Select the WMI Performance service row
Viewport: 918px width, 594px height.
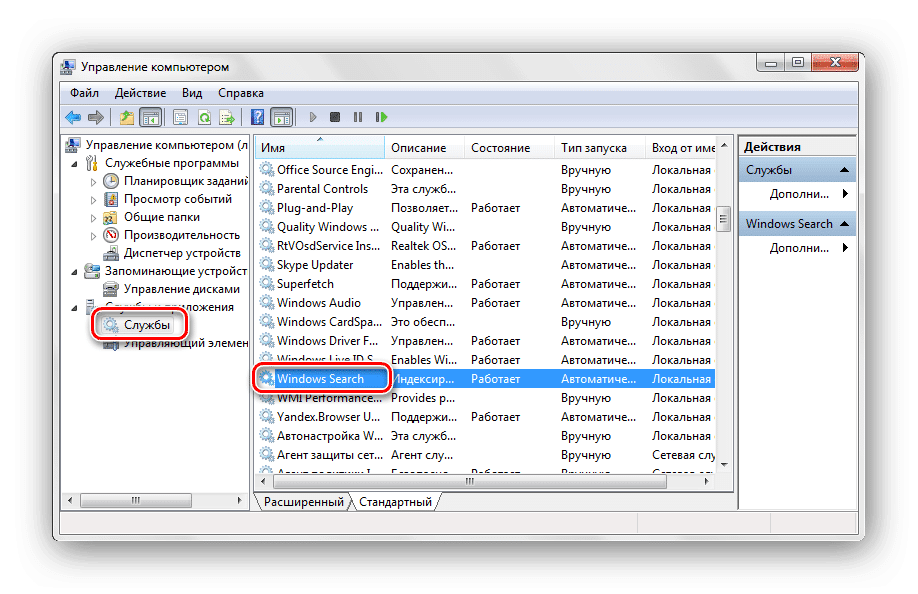click(x=485, y=399)
